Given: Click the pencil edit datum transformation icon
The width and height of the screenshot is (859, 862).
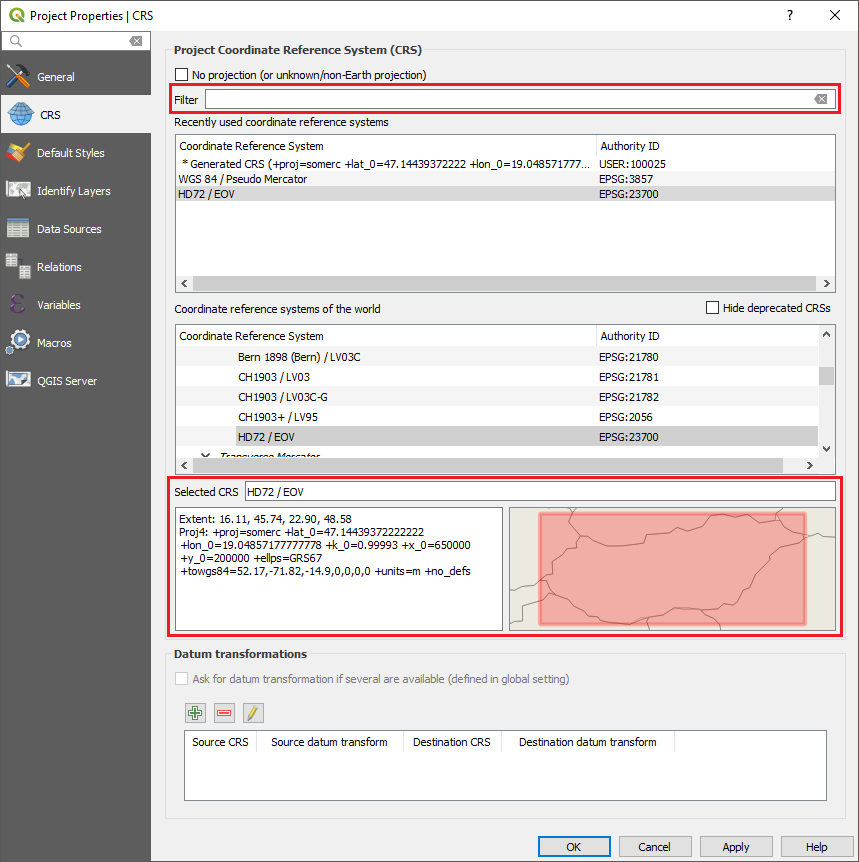Looking at the screenshot, I should [253, 713].
